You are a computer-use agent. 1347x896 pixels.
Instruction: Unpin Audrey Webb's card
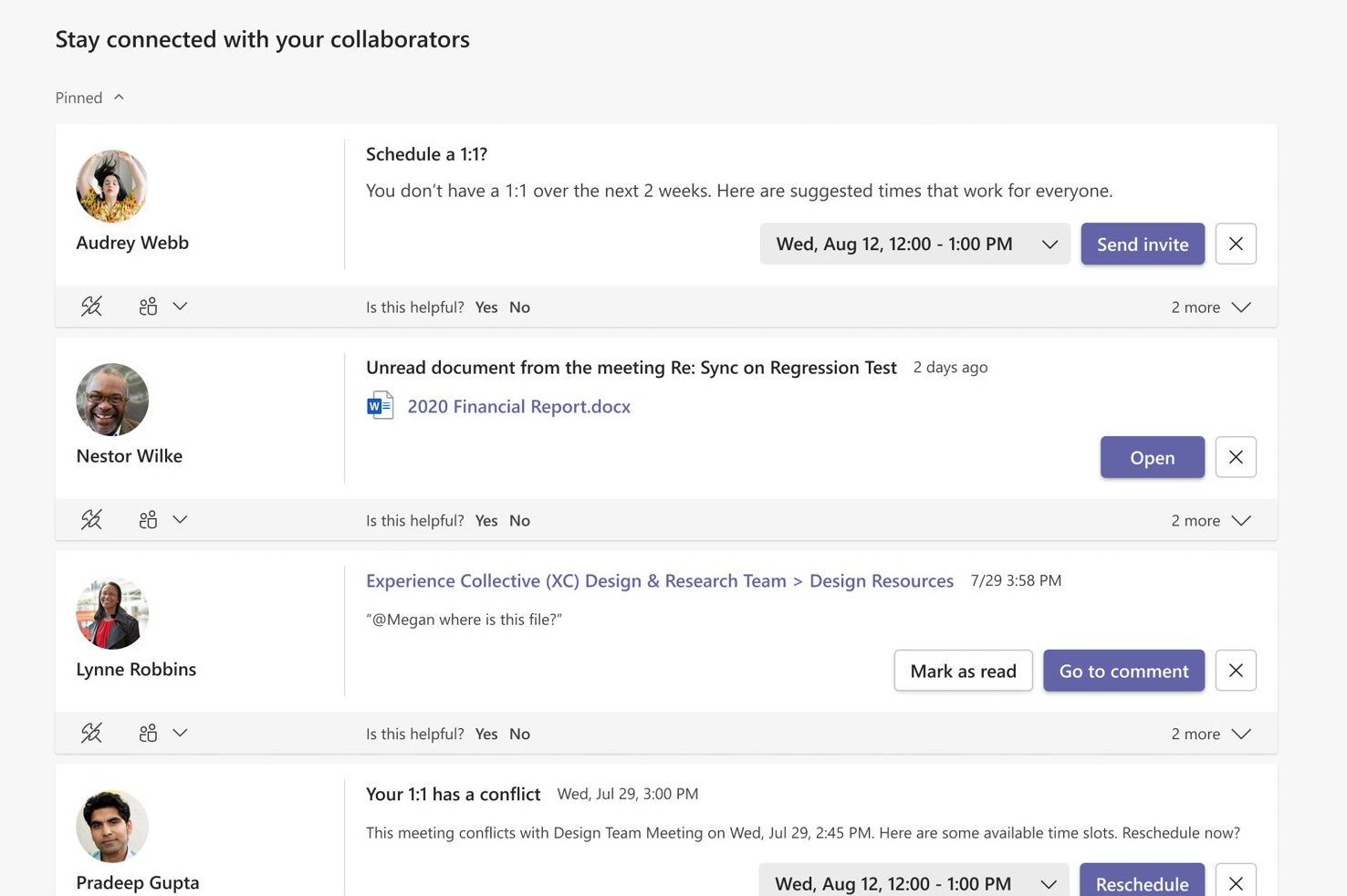pyautogui.click(x=91, y=307)
